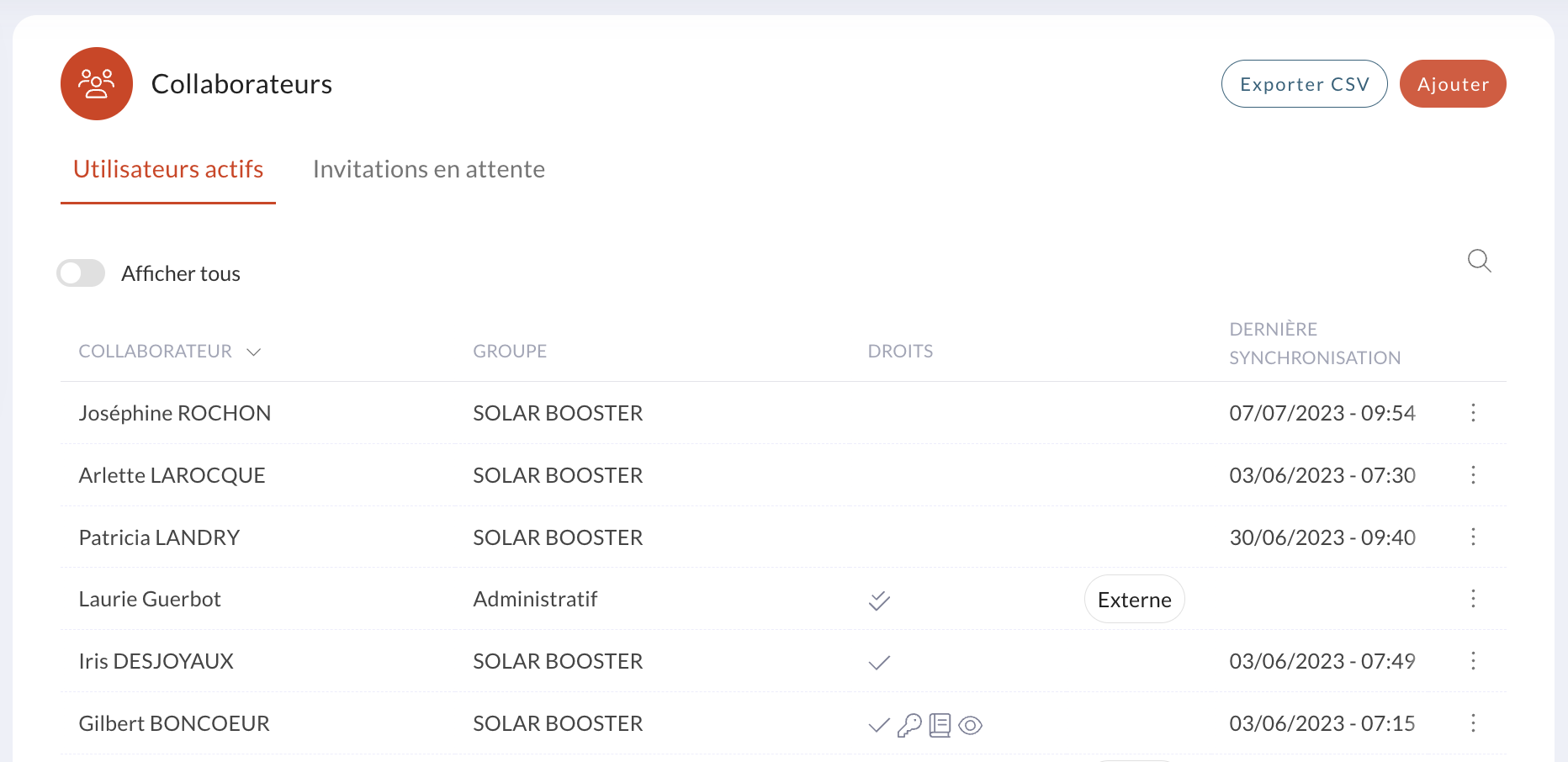This screenshot has height=762, width=1568.
Task: Select the Iris DESJOYAUX name
Action: [156, 661]
